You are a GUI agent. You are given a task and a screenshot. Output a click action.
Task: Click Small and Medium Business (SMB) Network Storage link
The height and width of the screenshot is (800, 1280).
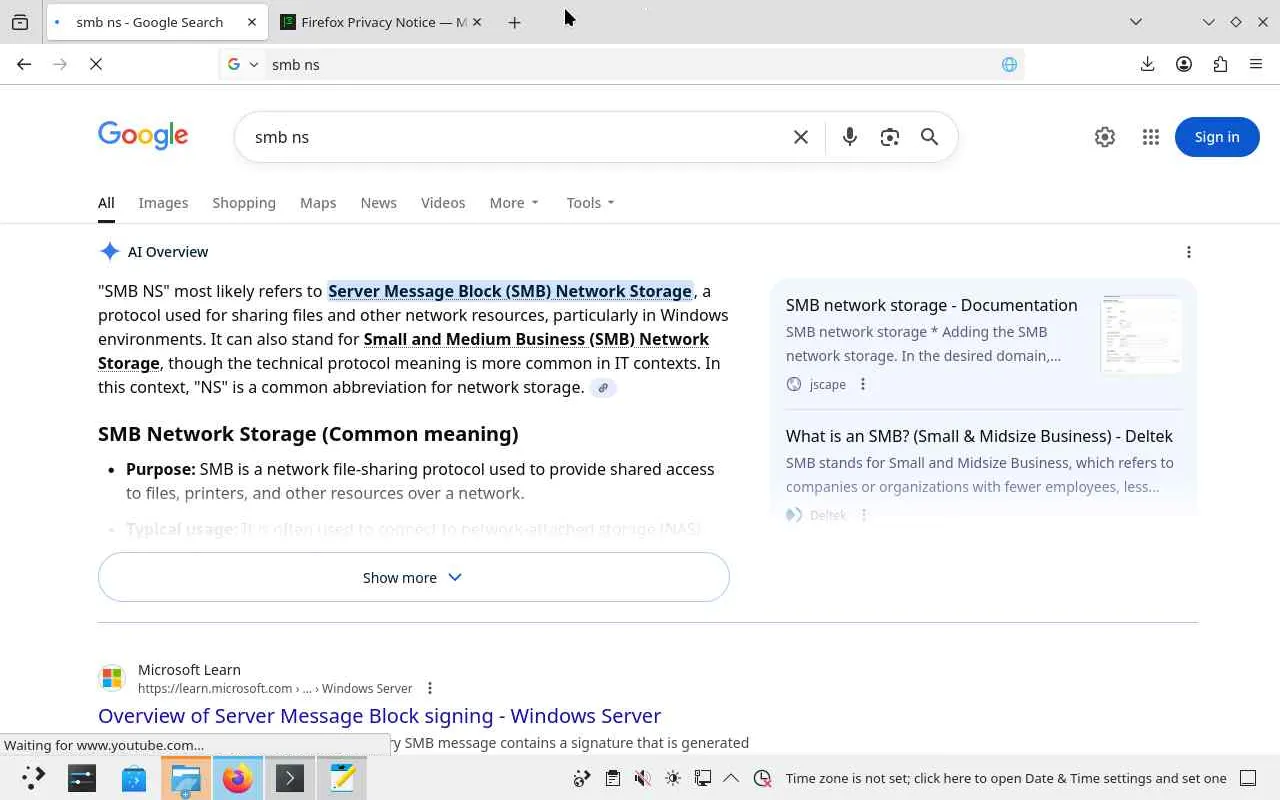(404, 351)
